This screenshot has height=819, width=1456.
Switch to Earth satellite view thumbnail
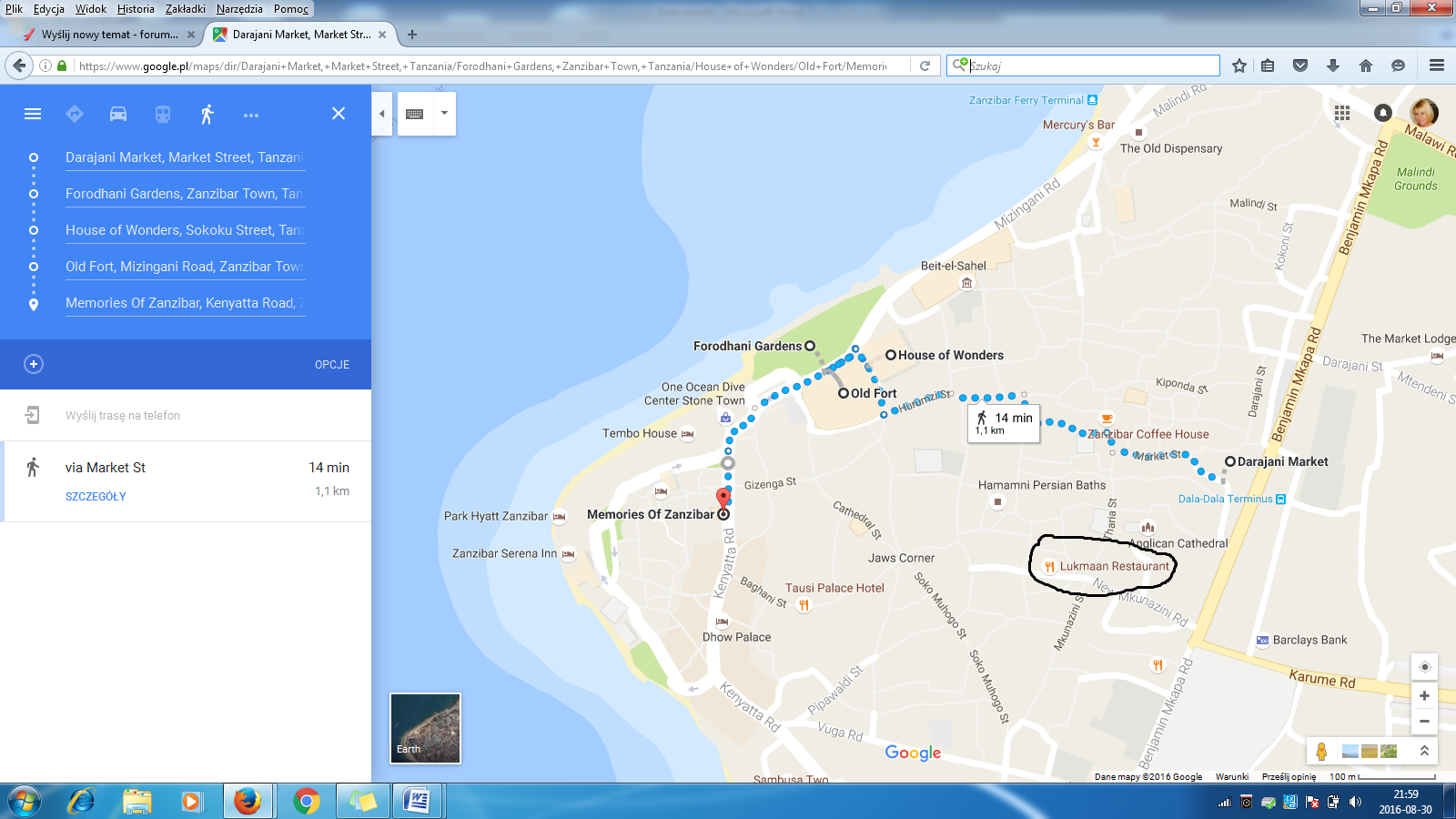coord(425,728)
